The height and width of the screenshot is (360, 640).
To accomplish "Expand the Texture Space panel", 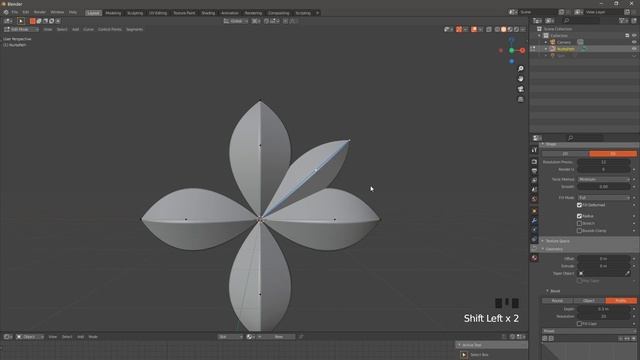I will click(543, 241).
